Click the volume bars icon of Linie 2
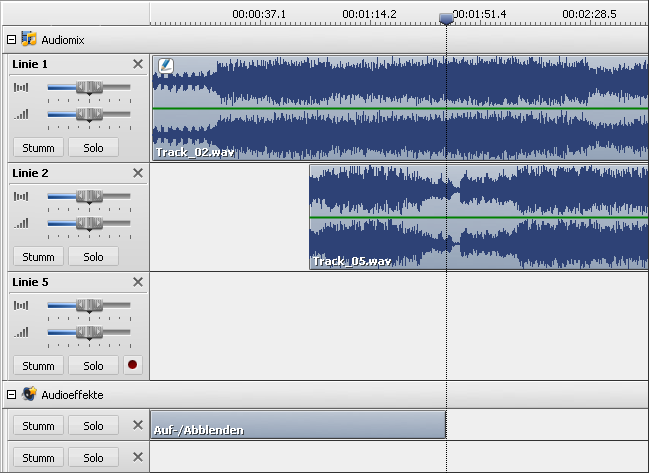The width and height of the screenshot is (649, 473). point(21,223)
